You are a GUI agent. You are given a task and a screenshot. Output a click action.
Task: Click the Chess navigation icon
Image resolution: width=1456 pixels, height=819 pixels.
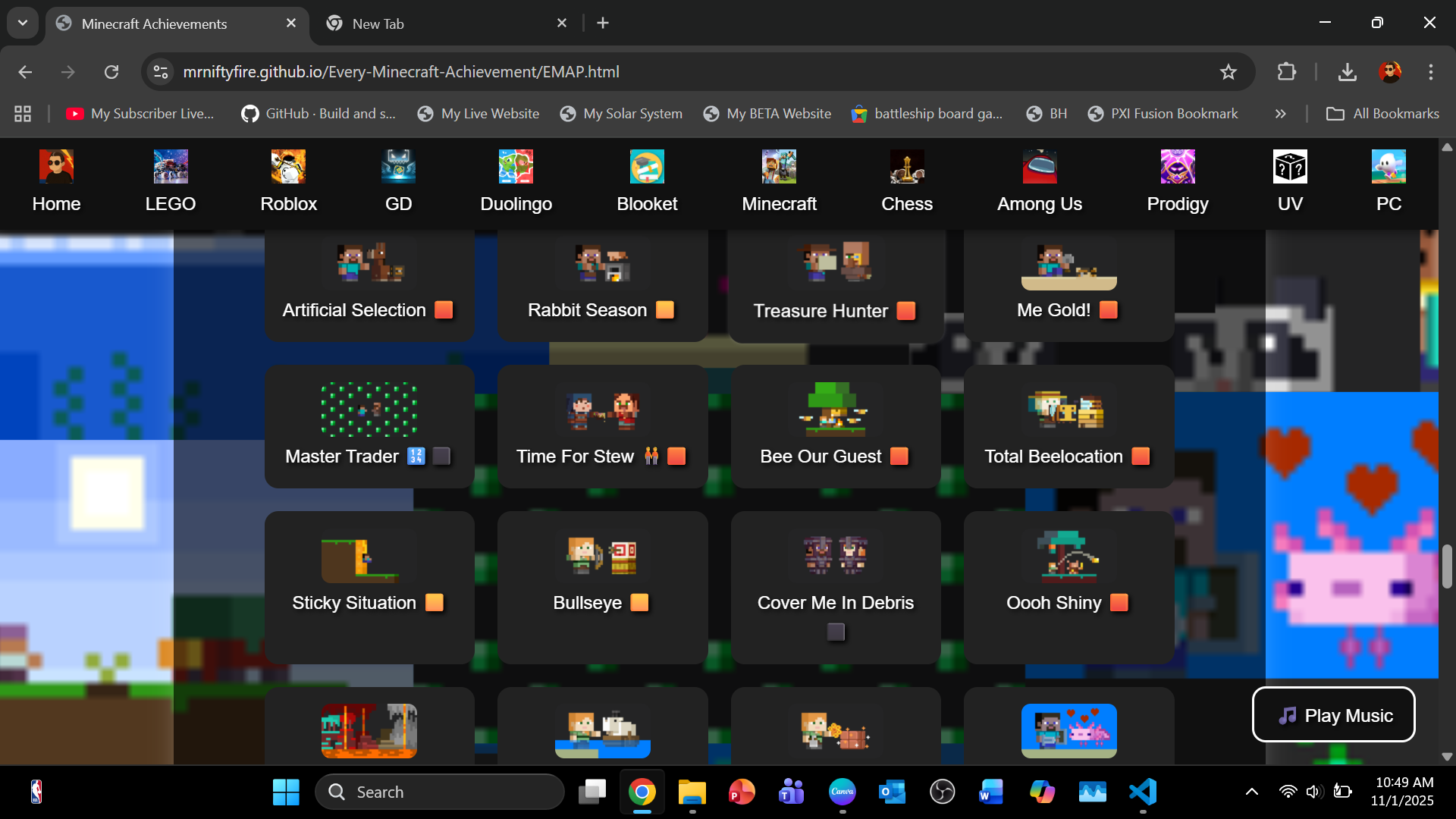(x=906, y=167)
